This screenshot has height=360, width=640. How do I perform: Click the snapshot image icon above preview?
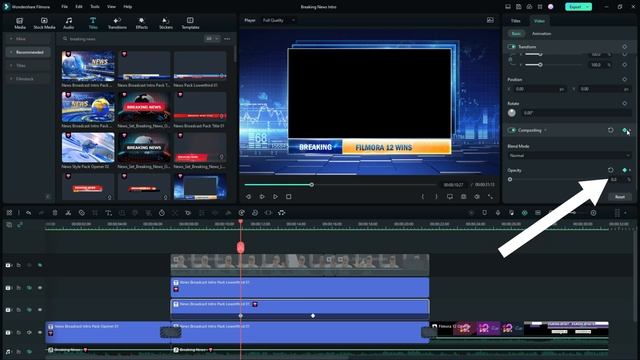[490, 20]
